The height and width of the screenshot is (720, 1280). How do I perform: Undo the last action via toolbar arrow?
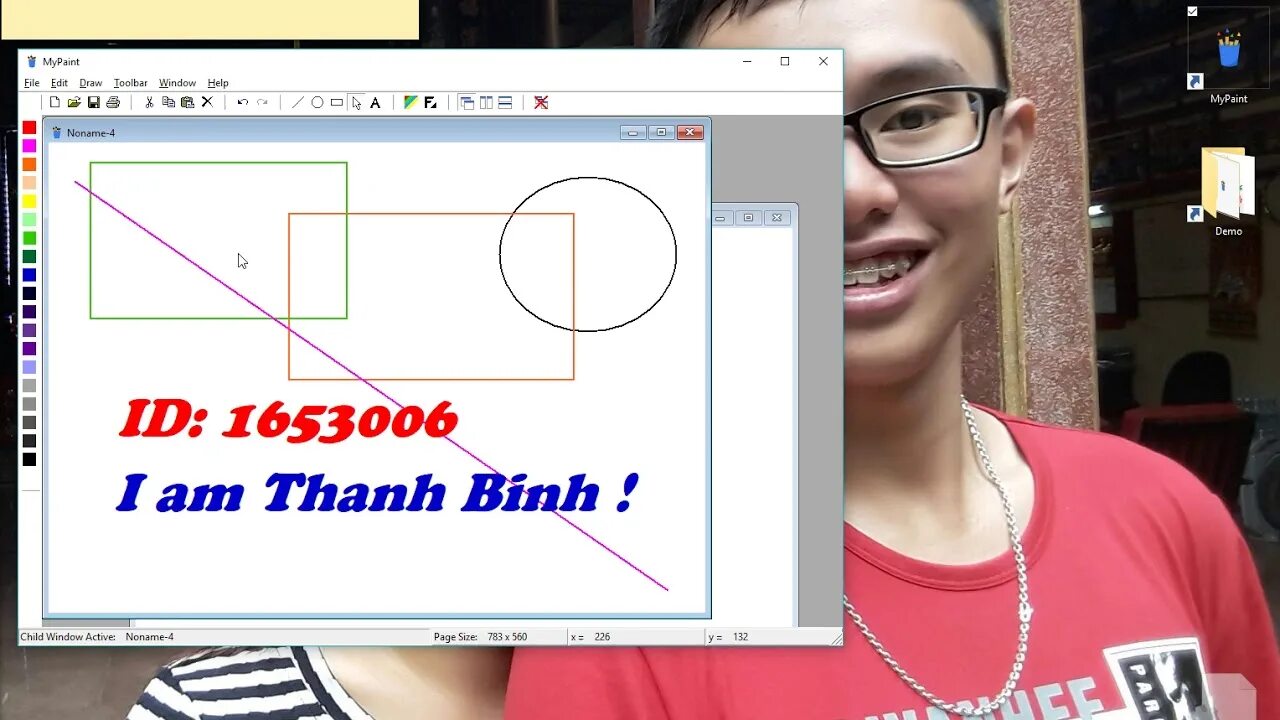(x=242, y=102)
